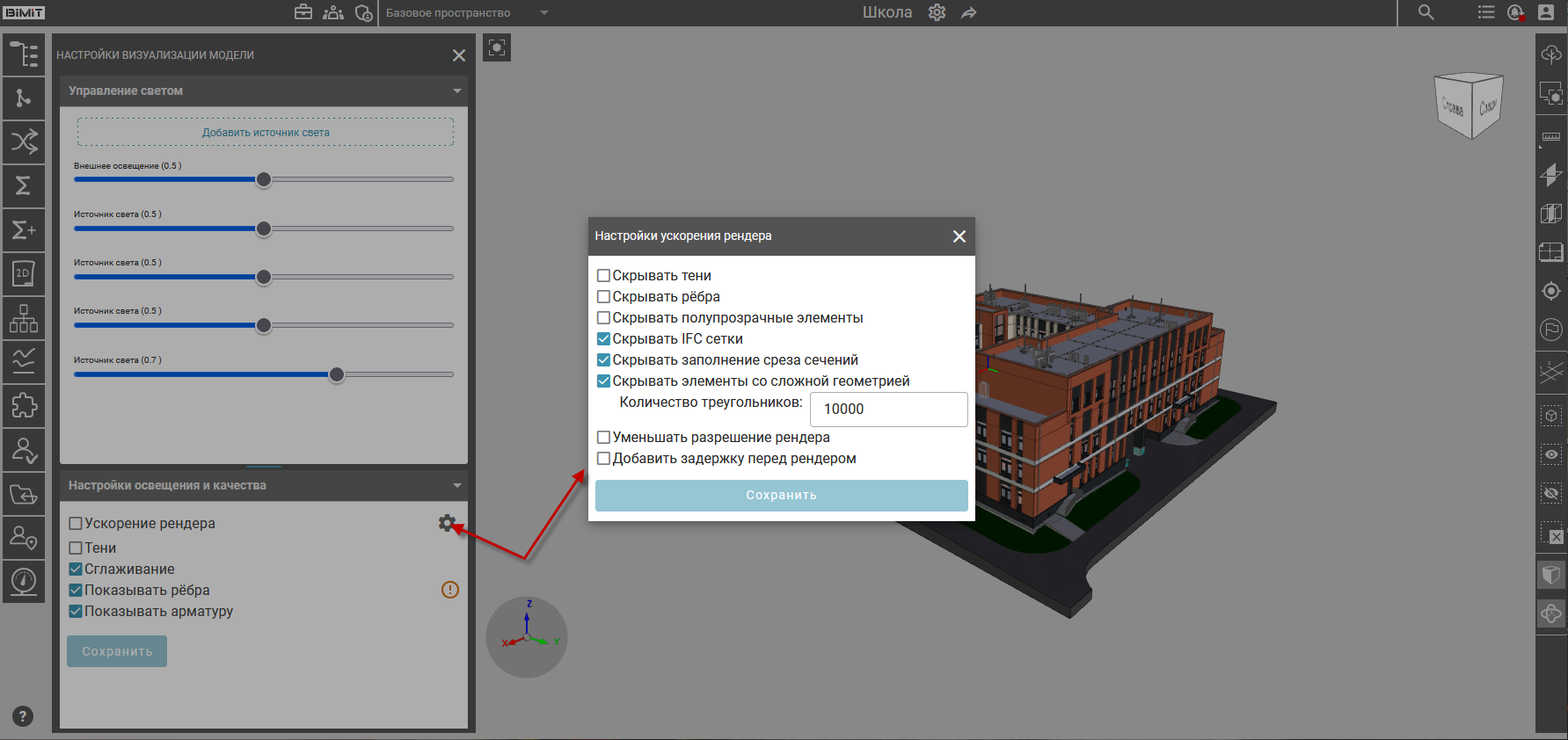
Task: Click the search magnifier in top bar
Action: pyautogui.click(x=1426, y=12)
